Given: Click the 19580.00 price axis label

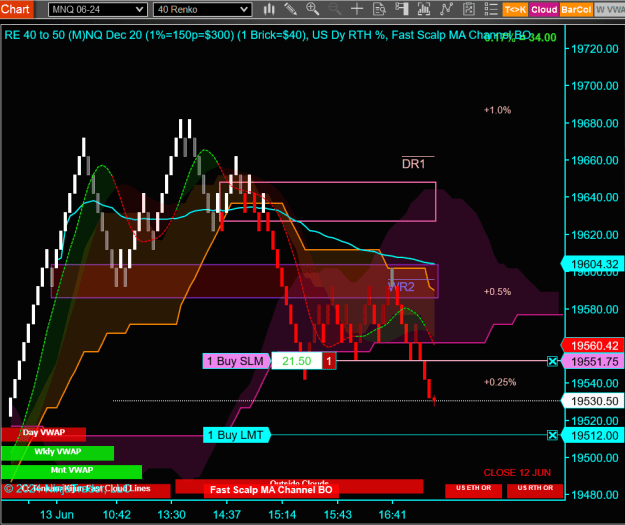Looking at the screenshot, I should coord(595,309).
